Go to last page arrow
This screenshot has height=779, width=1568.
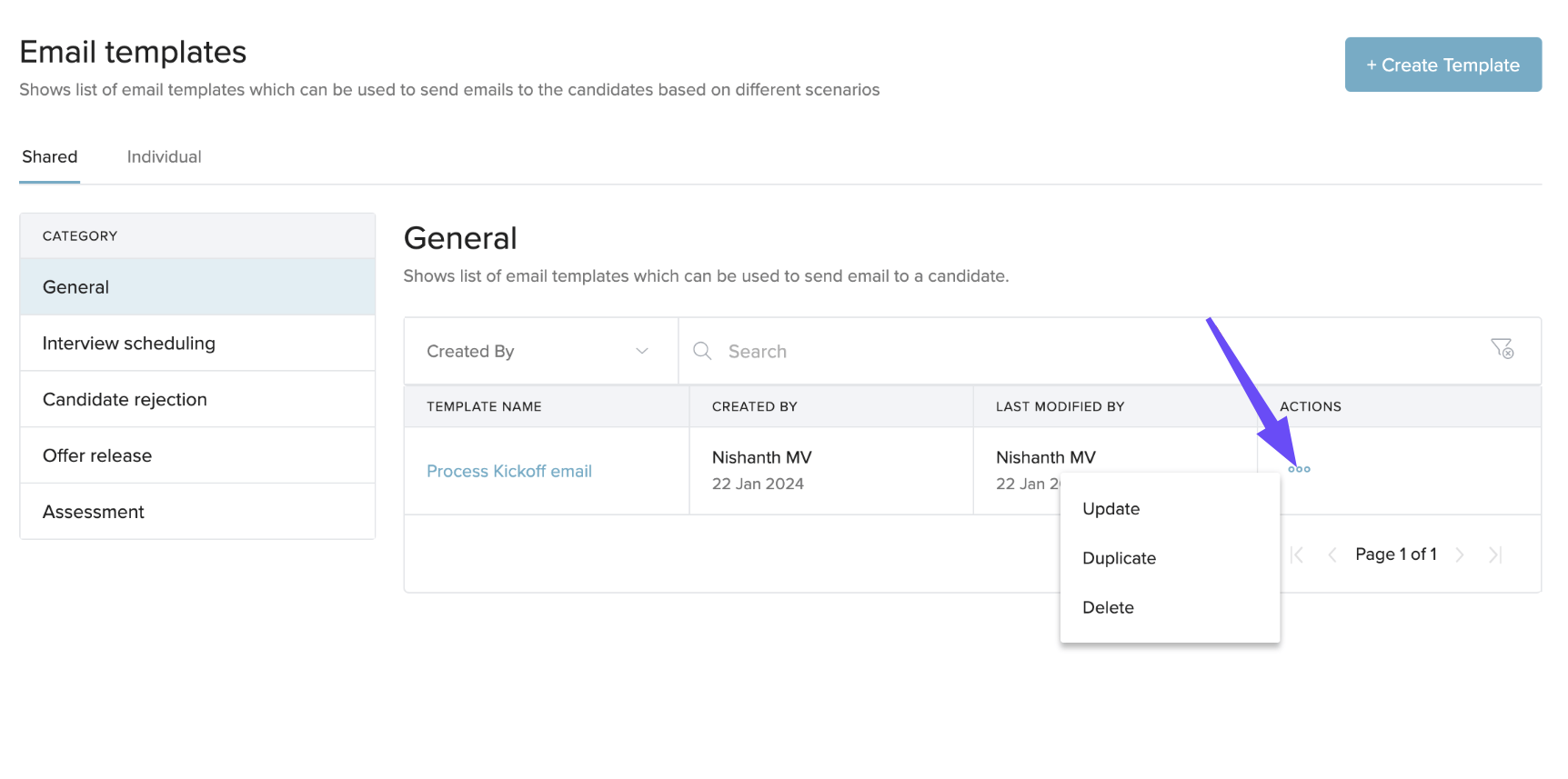[x=1494, y=554]
